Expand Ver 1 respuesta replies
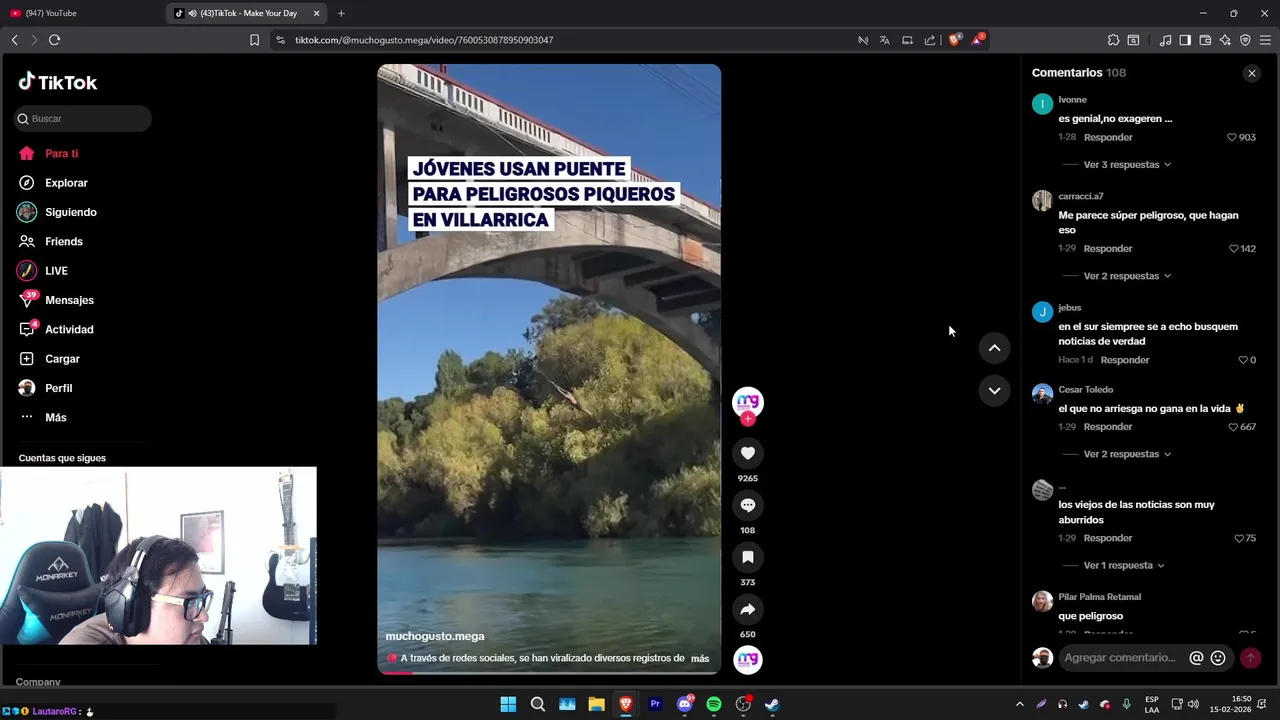1280x720 pixels. (1124, 566)
